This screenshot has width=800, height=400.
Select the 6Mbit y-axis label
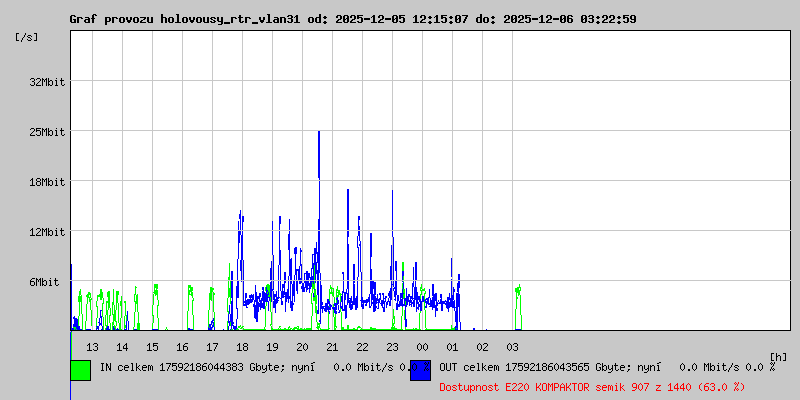click(44, 282)
